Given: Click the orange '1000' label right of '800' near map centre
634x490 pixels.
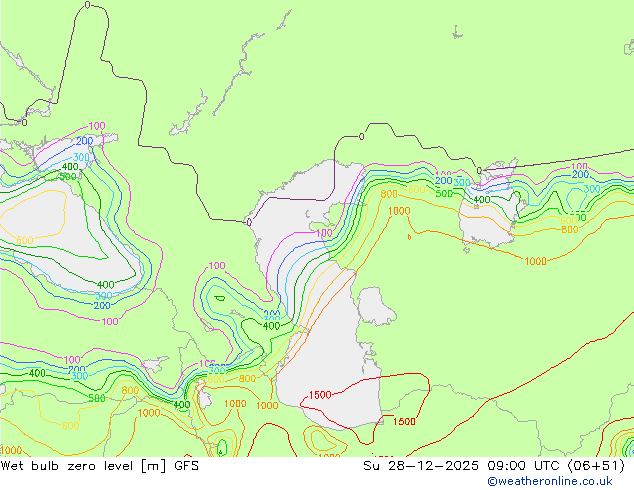Looking at the screenshot, I should 399,211.
